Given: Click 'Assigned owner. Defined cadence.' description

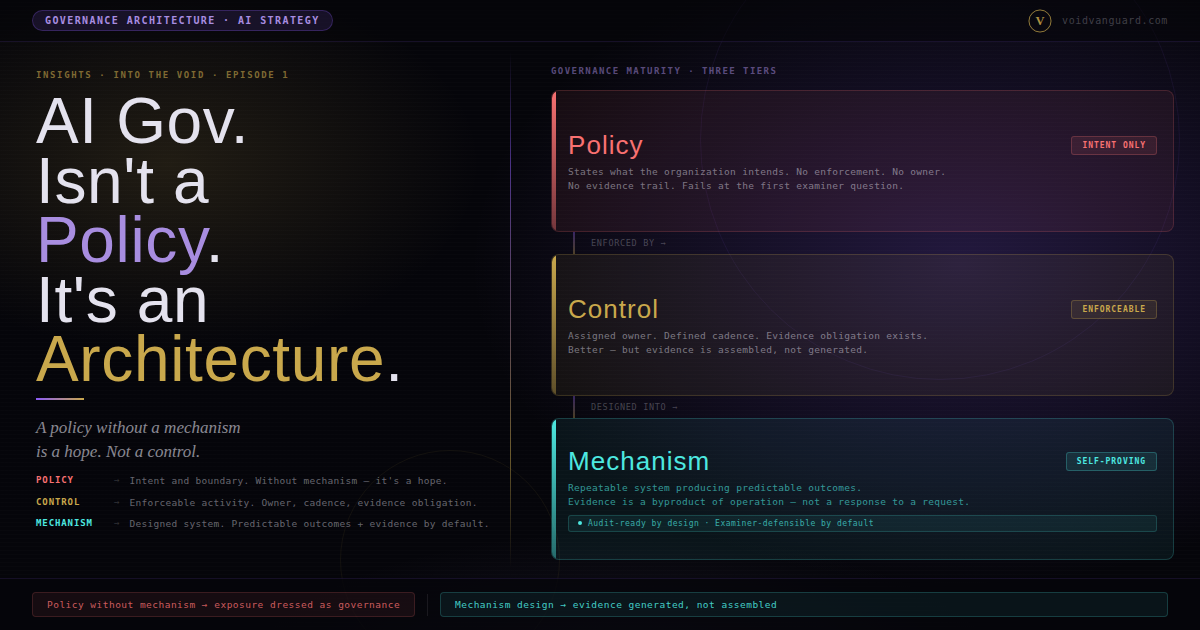Looking at the screenshot, I should click(x=748, y=336).
